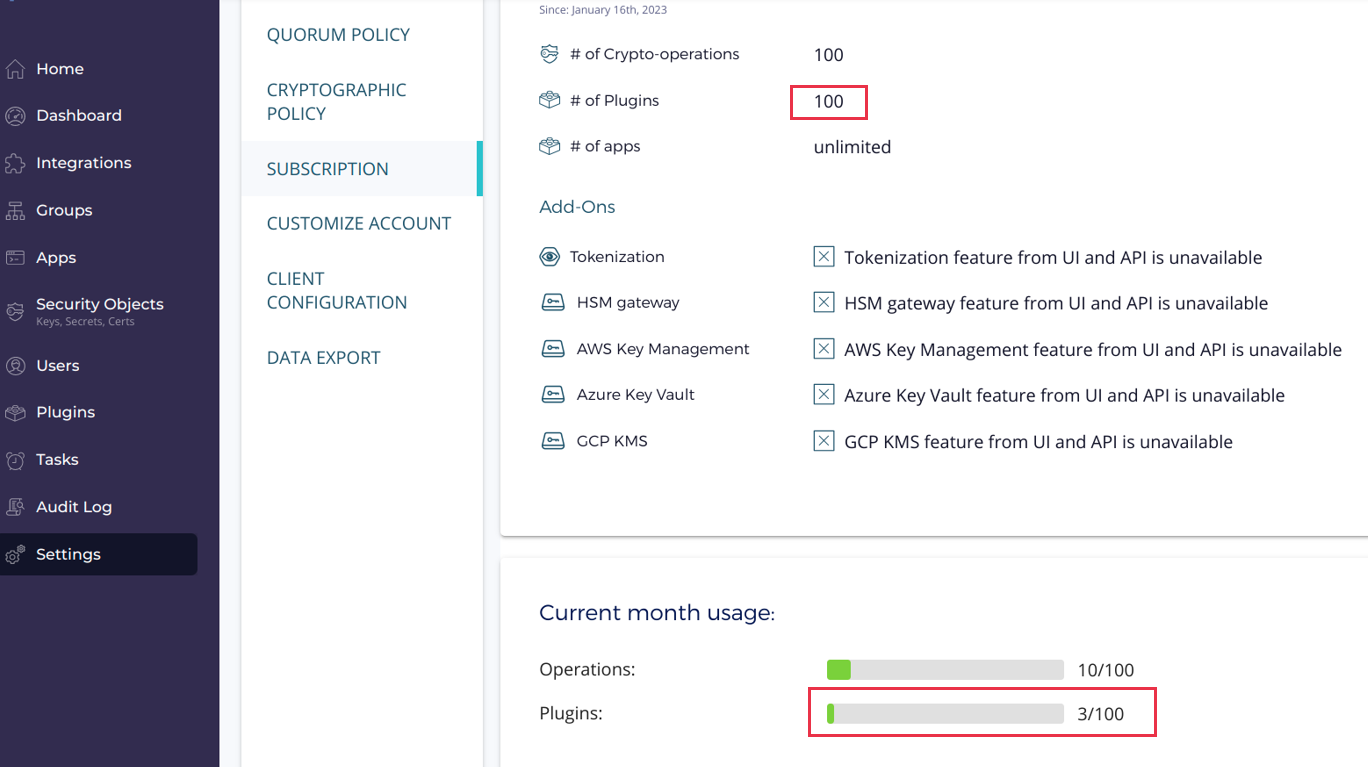Select the Users person icon
Viewport: 1368px width, 767px height.
point(15,366)
